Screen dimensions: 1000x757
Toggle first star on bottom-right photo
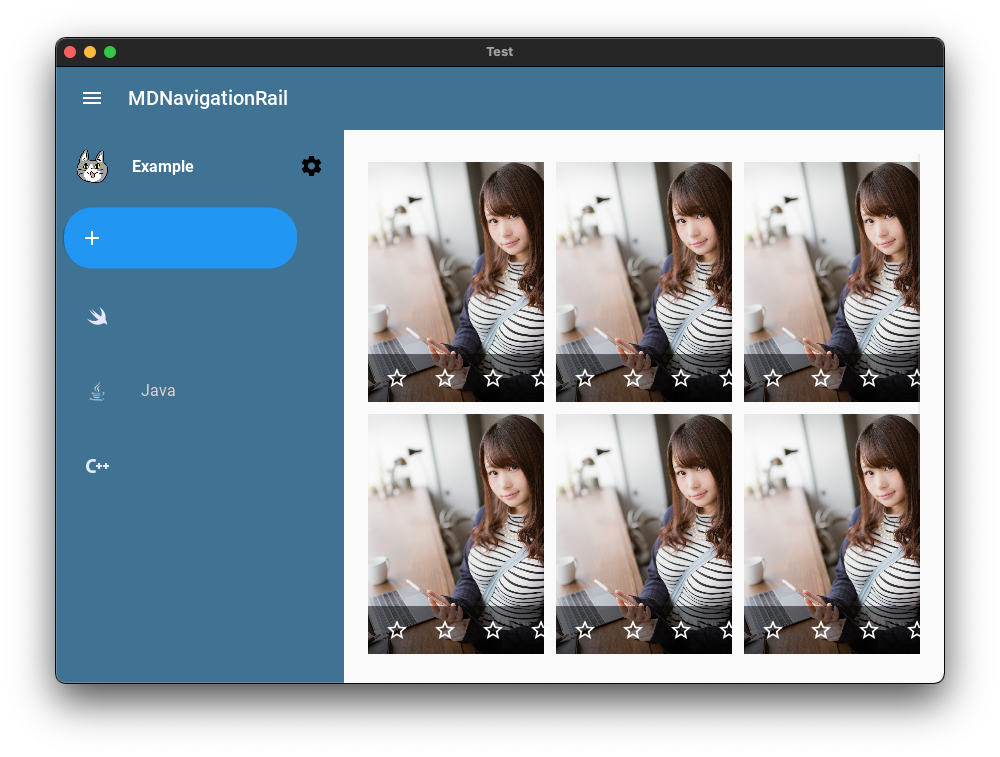(773, 631)
